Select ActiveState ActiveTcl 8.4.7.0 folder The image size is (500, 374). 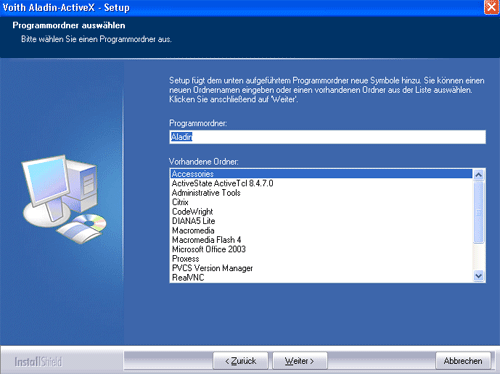coord(321,183)
